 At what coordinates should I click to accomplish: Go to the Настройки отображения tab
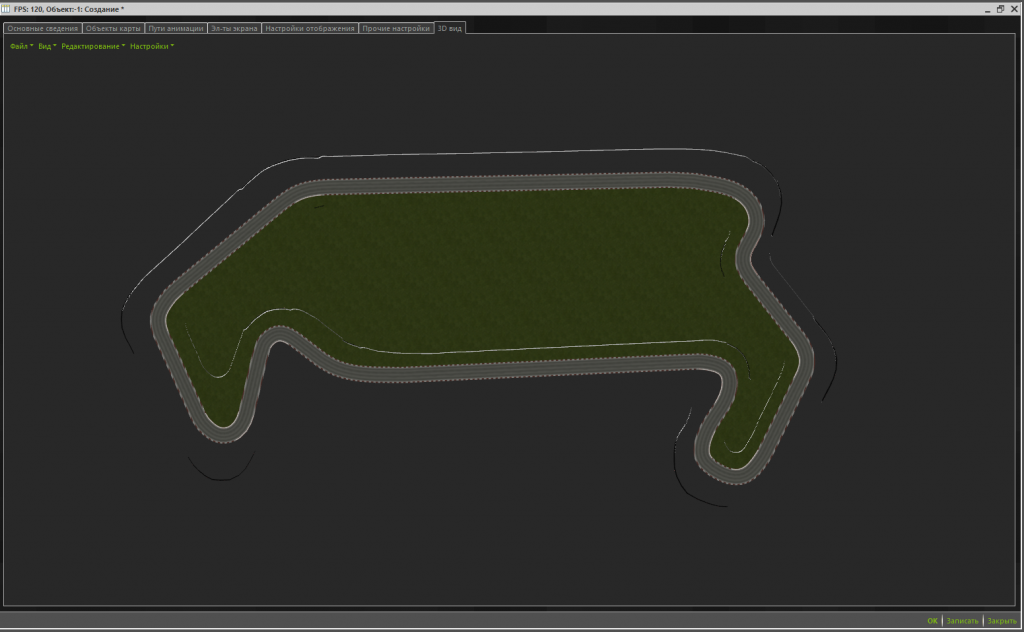(310, 28)
